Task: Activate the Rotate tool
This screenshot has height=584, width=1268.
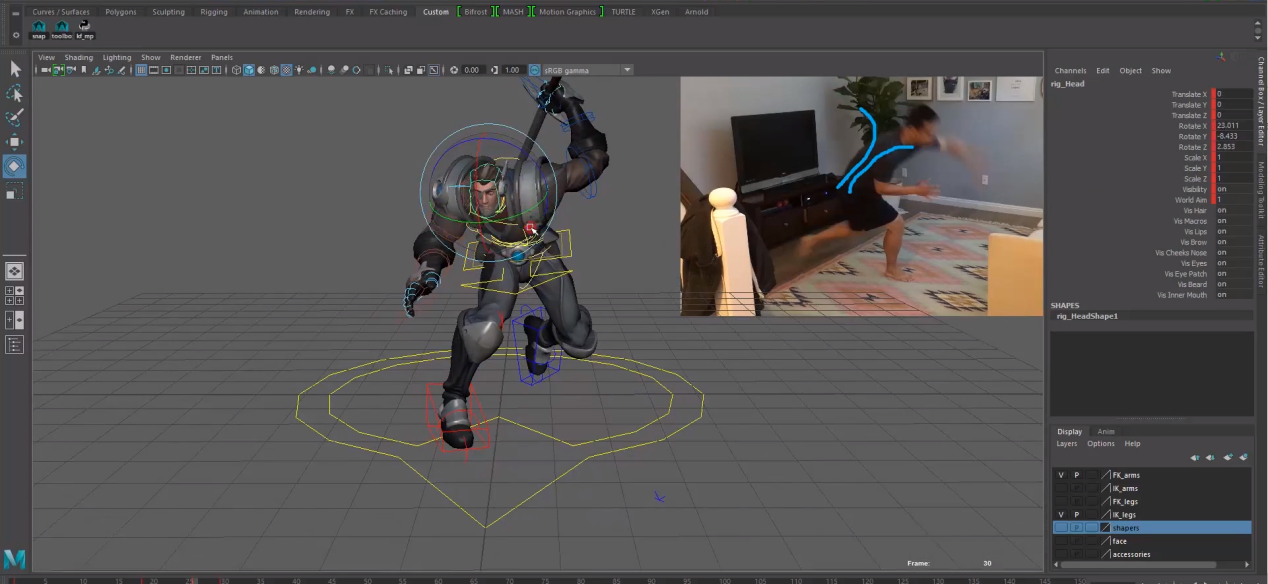Action: pyautogui.click(x=15, y=166)
